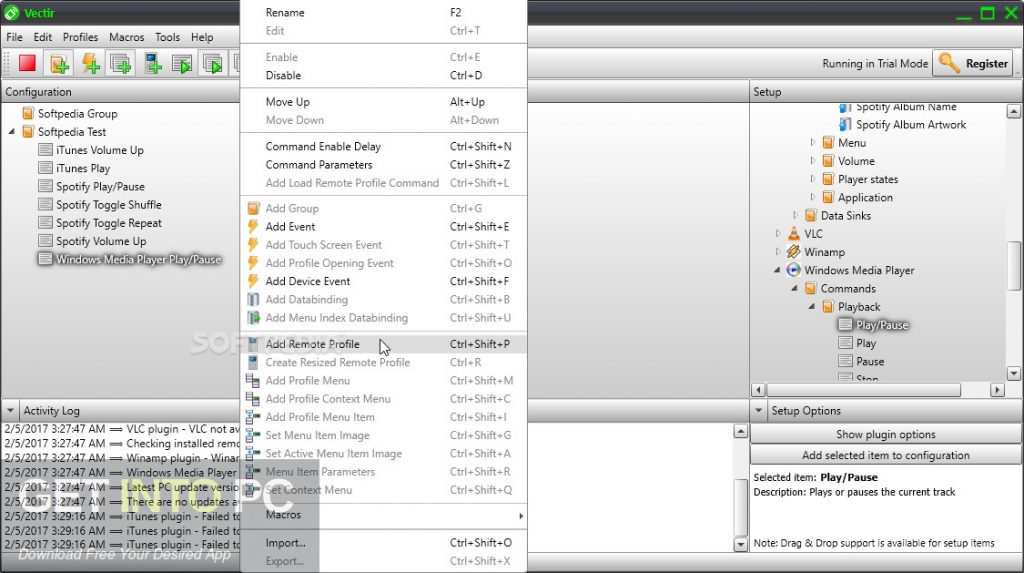
Task: Click the Spotify Album Artwork item icon
Action: (845, 124)
